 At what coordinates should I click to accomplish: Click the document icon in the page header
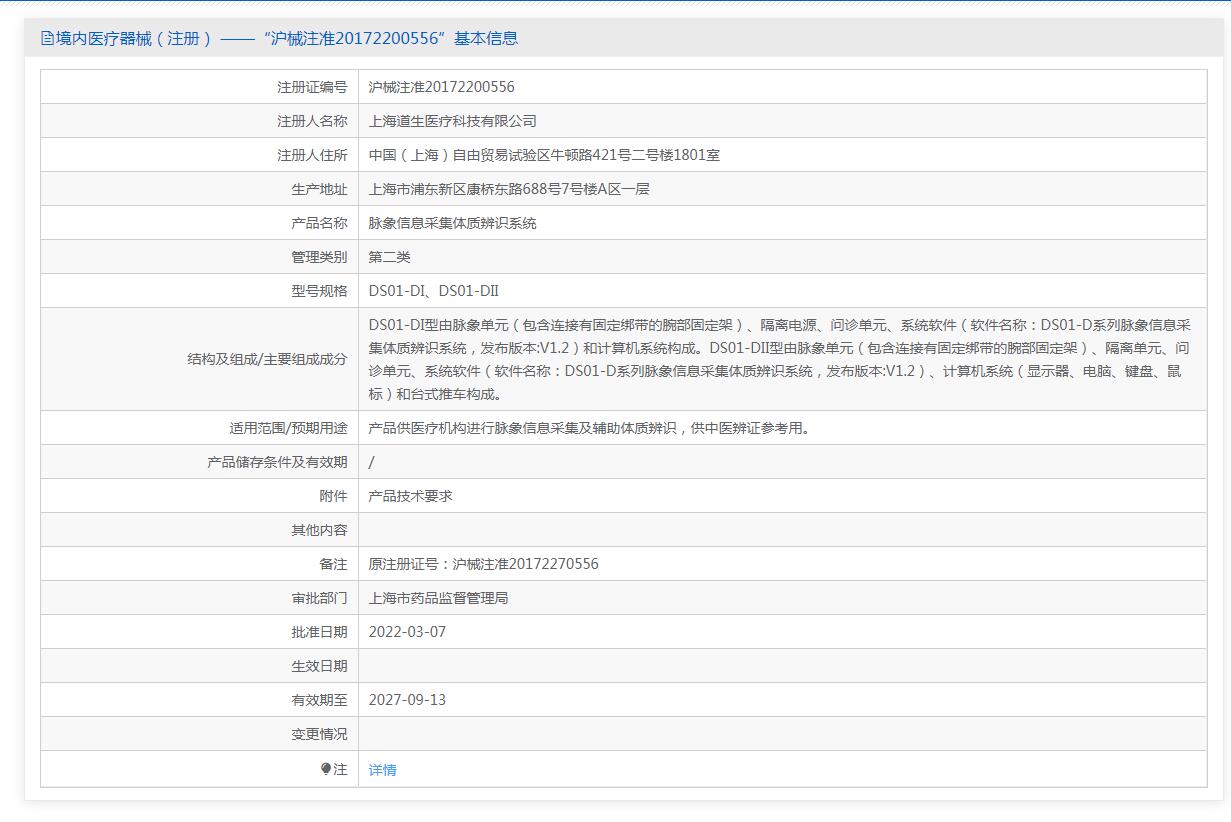pos(47,39)
